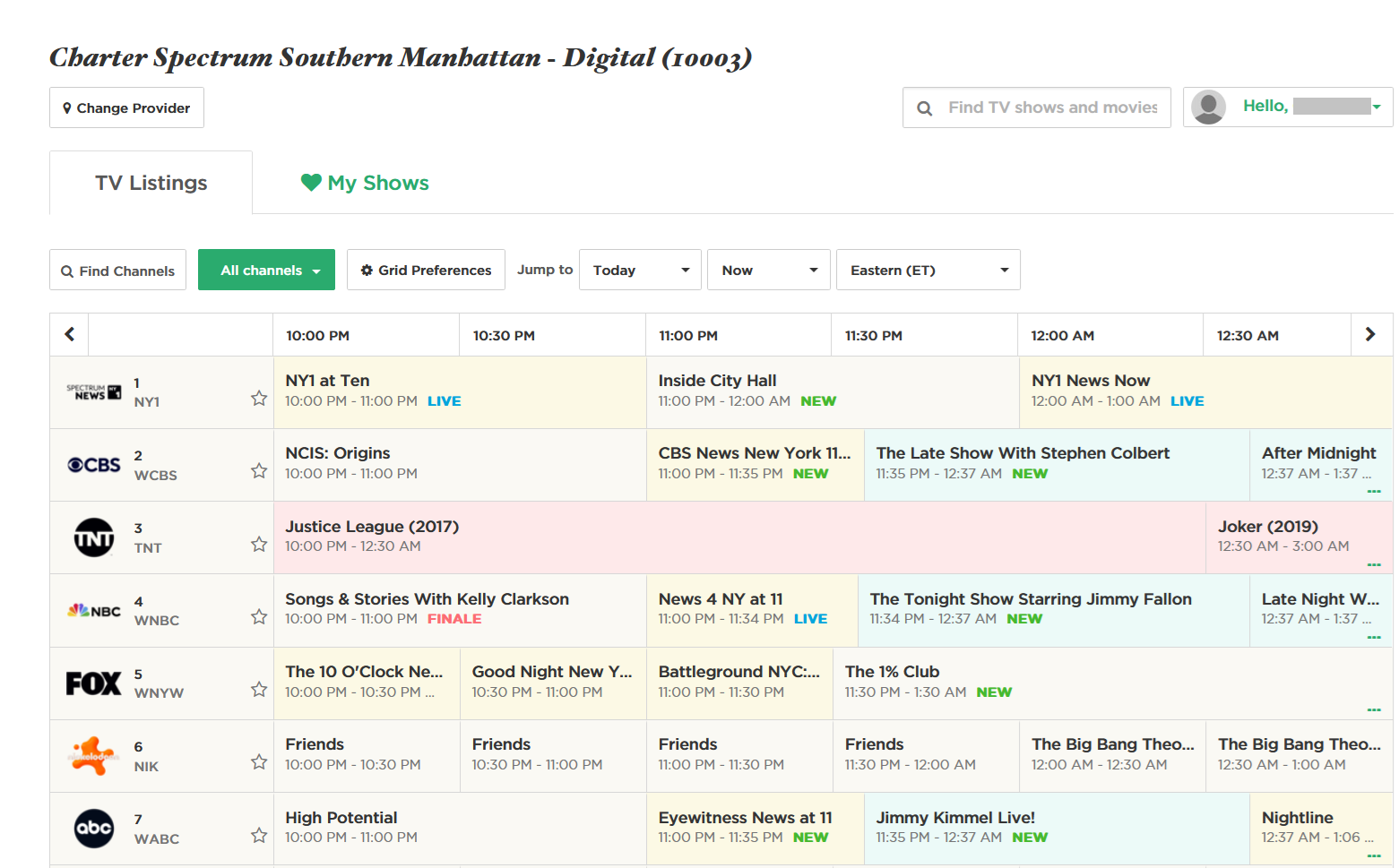Click the Find TV shows search field
The height and width of the screenshot is (868, 1399).
(x=1052, y=107)
